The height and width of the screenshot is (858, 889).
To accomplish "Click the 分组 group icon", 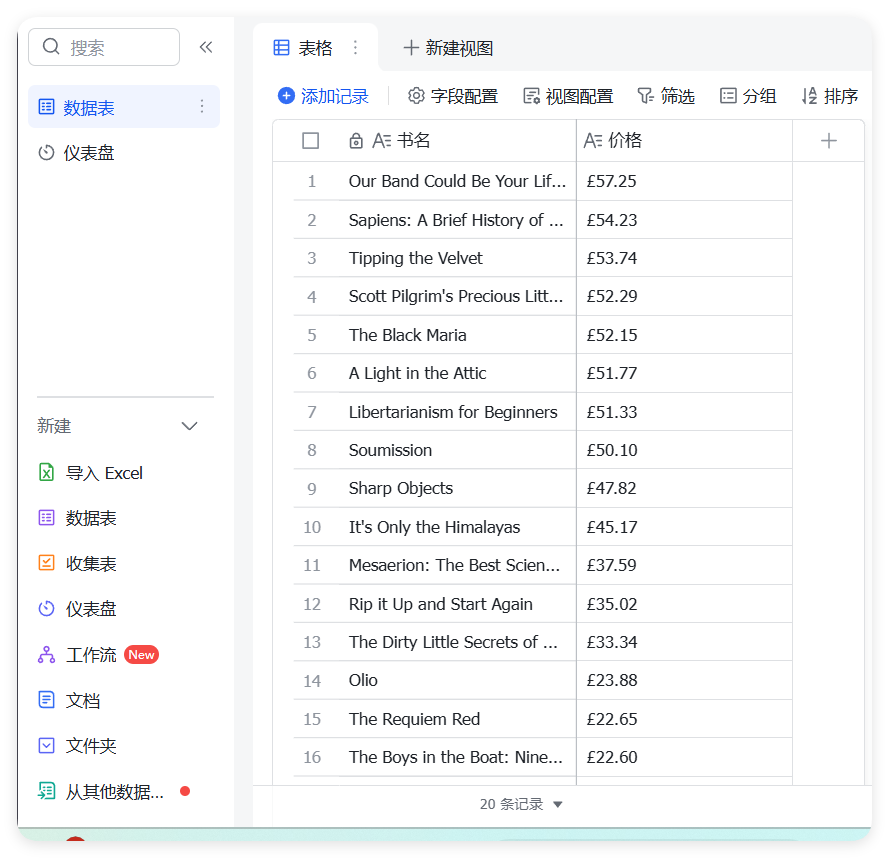I will click(728, 96).
